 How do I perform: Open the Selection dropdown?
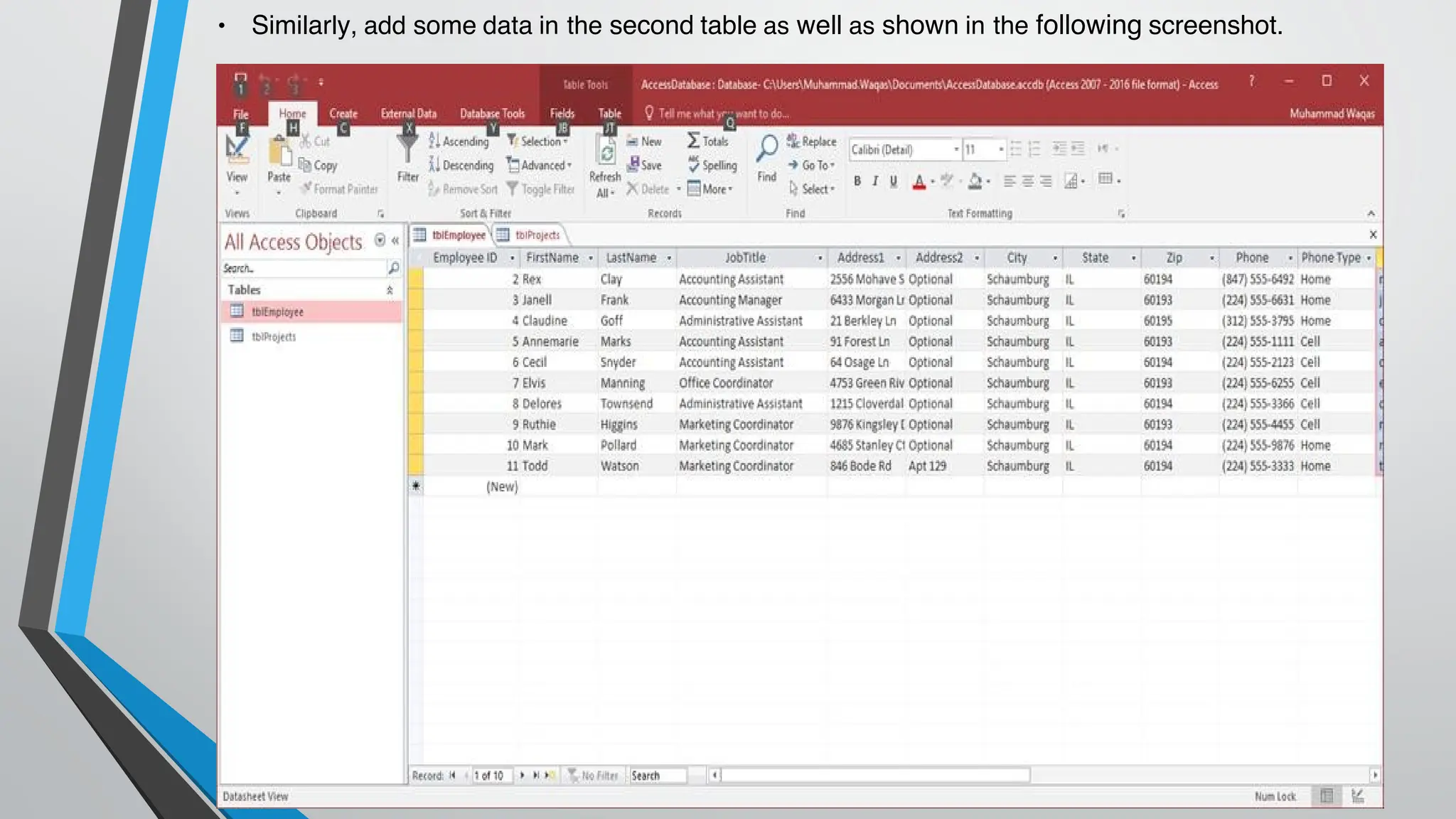coord(537,141)
